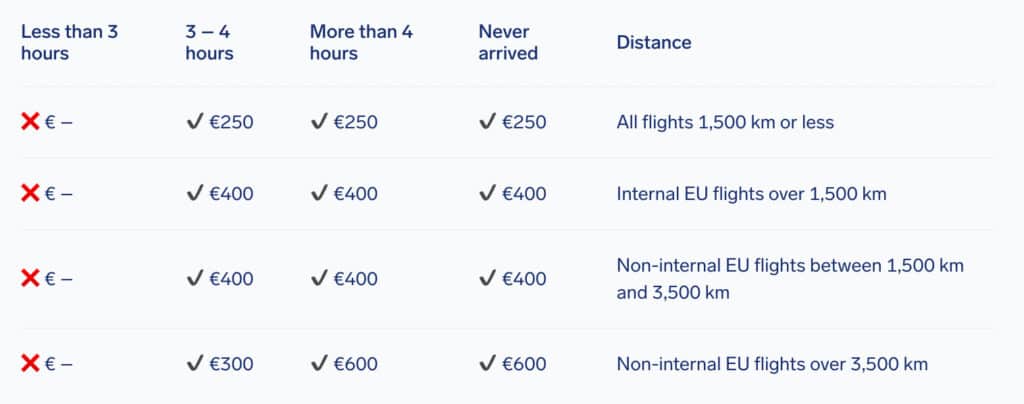
Task: Click the checkmark next to €250 under 3 – 4 hours
Action: pyautogui.click(x=195, y=121)
